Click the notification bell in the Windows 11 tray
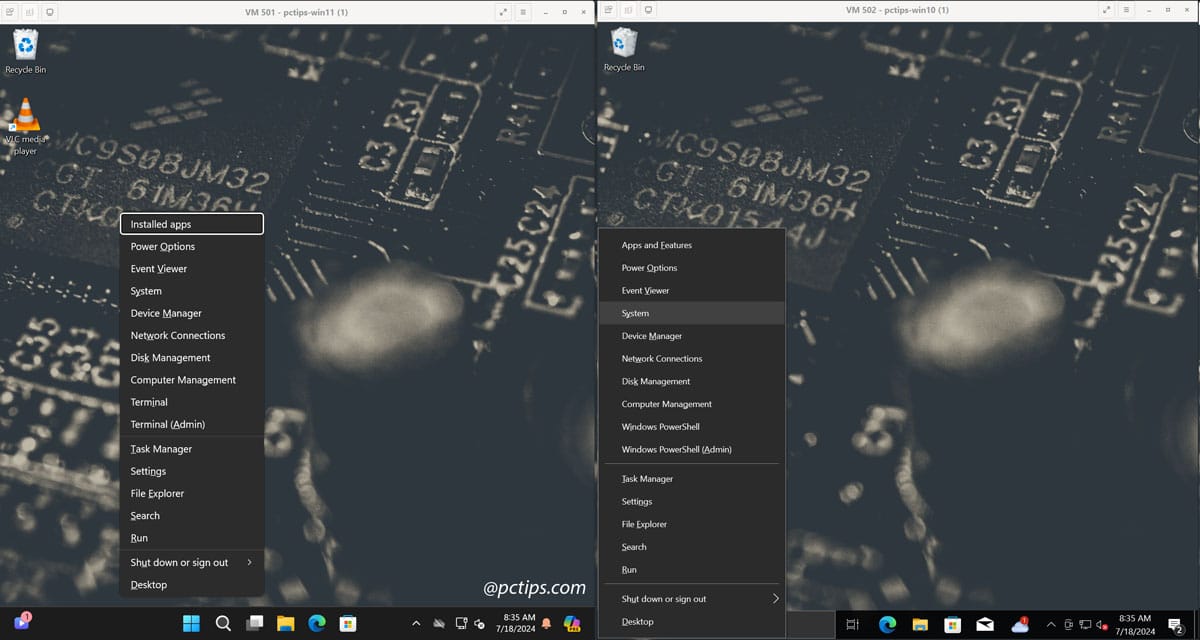This screenshot has height=640, width=1200. [546, 622]
